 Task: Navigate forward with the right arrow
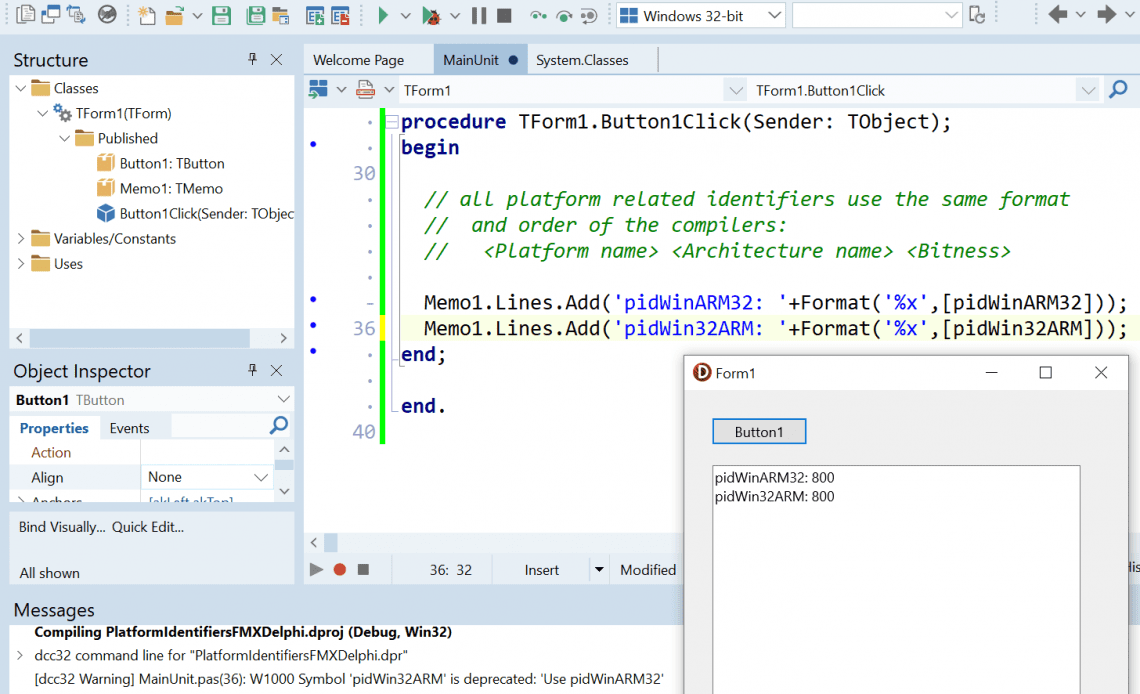pos(1106,15)
